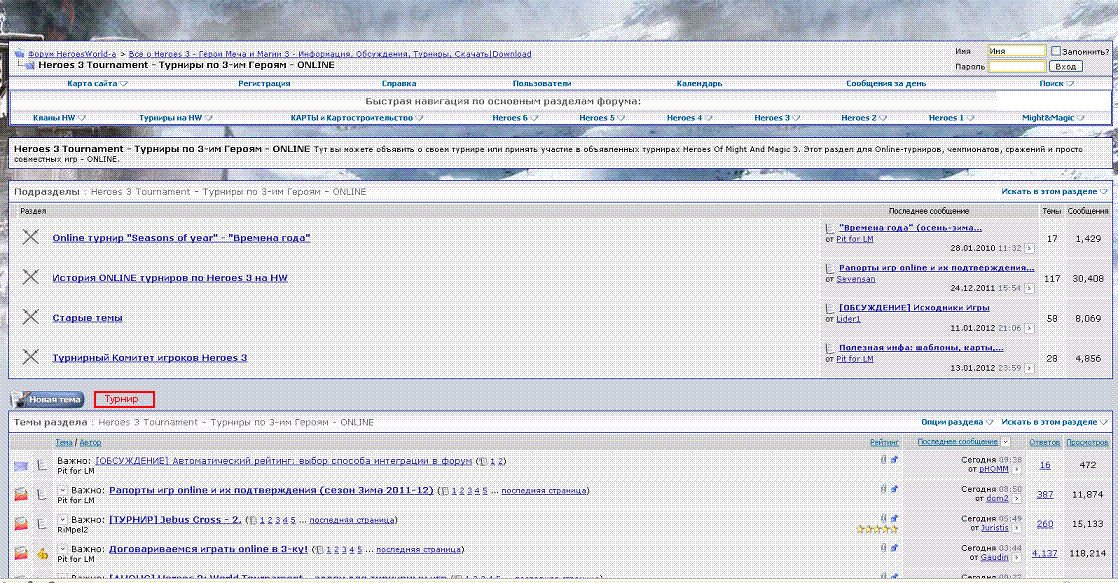Open Пользователи in the top menu
This screenshot has height=583, width=1118.
pyautogui.click(x=542, y=83)
